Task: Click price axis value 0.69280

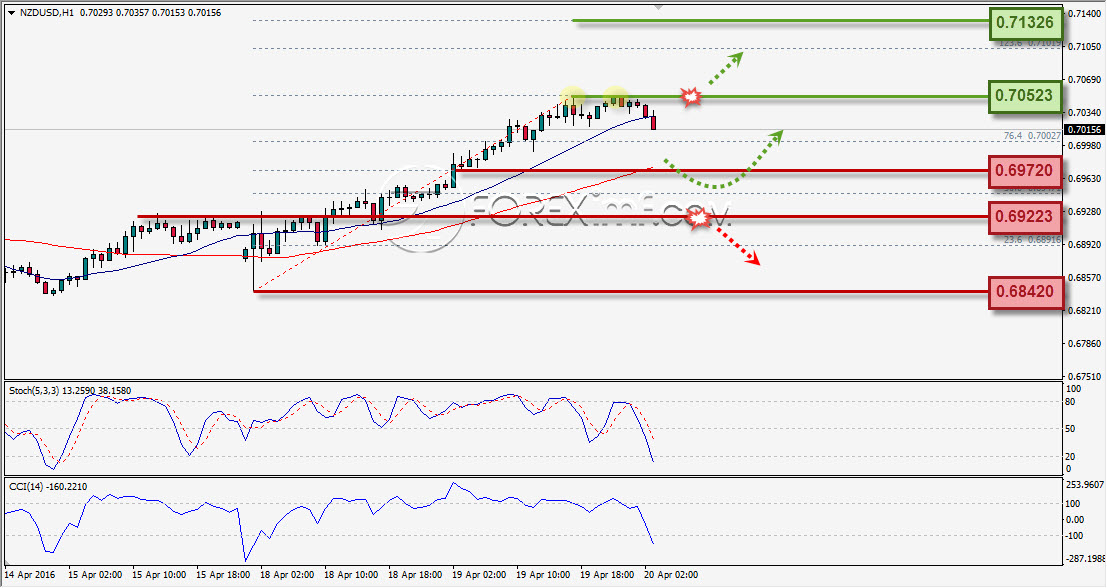Action: [1085, 212]
